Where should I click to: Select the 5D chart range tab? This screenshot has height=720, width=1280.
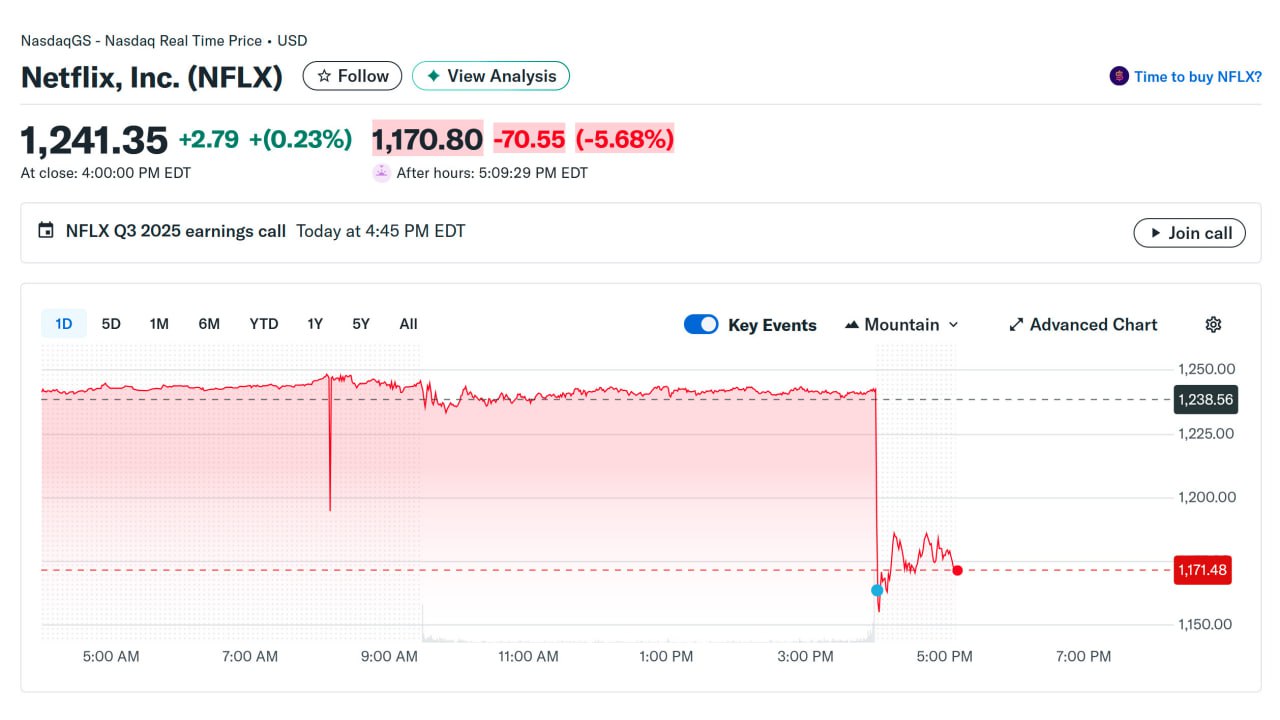(111, 324)
